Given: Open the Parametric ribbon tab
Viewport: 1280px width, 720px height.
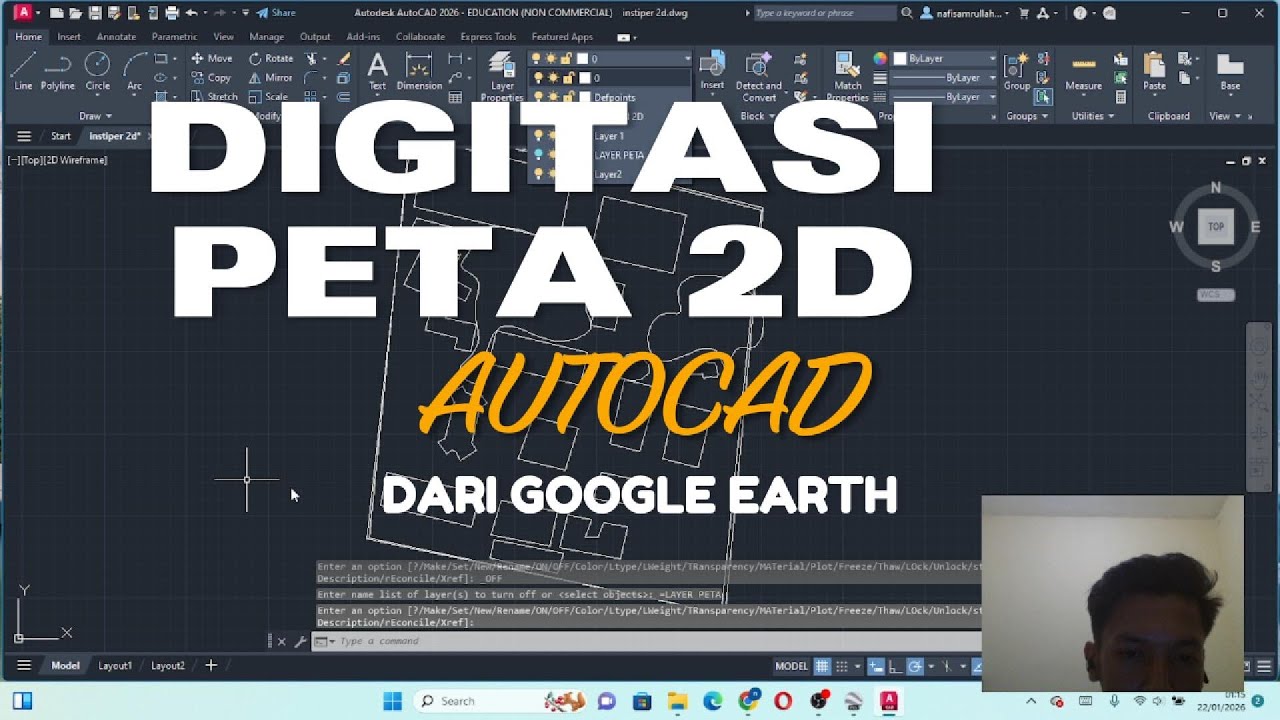Looking at the screenshot, I should coord(174,37).
